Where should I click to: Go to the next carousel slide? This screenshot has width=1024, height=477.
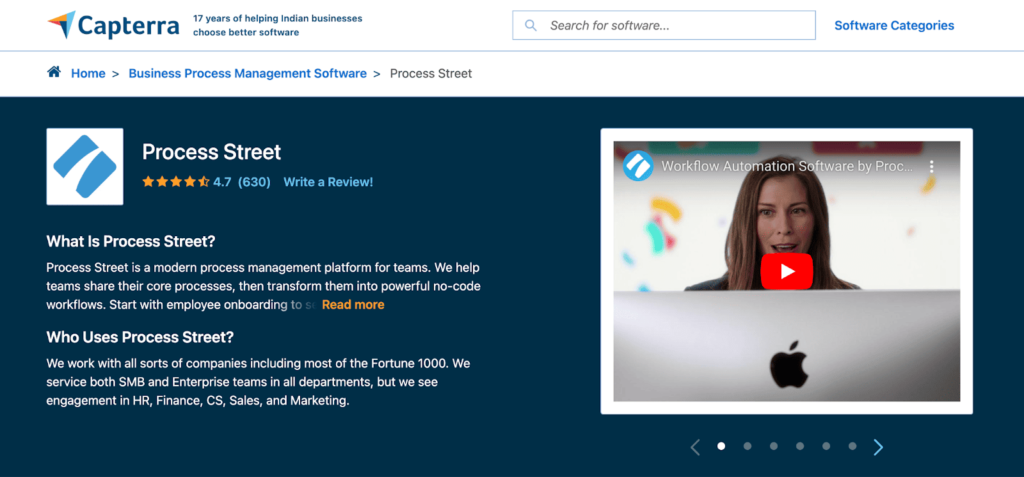pos(878,447)
